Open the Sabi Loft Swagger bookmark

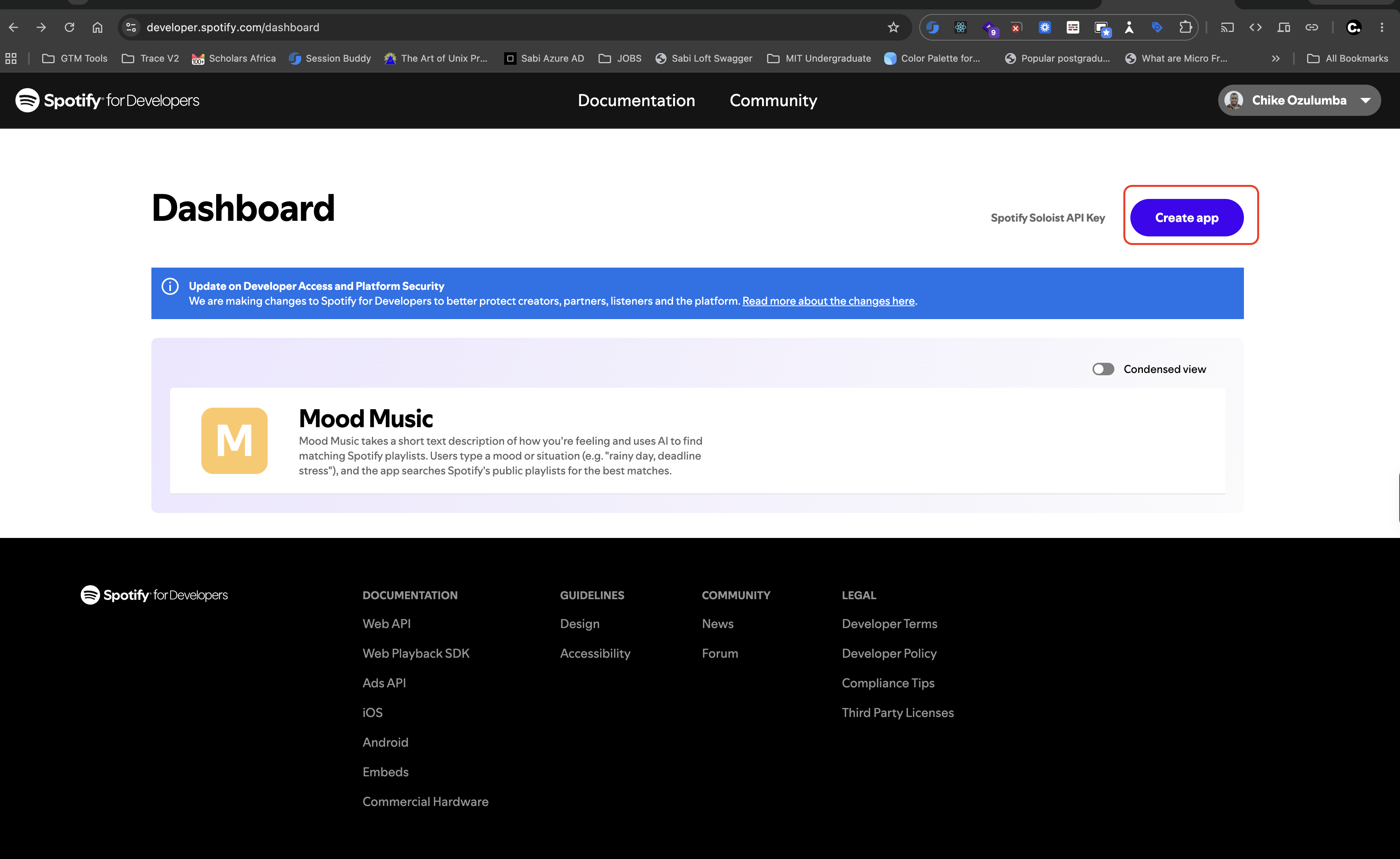point(704,59)
